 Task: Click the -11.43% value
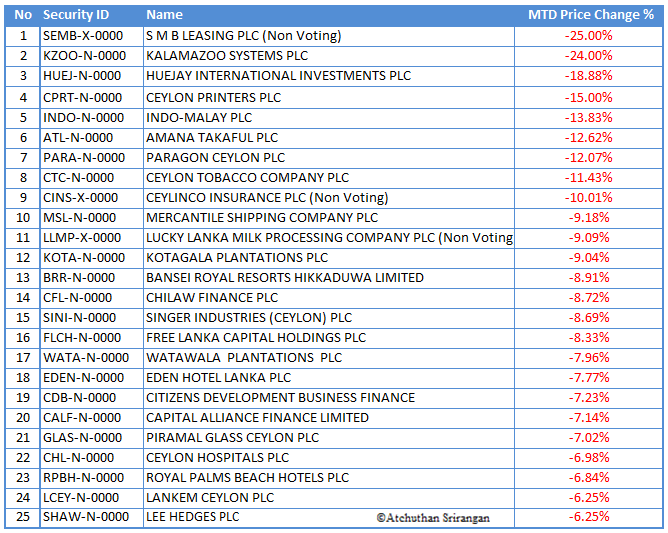pyautogui.click(x=588, y=178)
